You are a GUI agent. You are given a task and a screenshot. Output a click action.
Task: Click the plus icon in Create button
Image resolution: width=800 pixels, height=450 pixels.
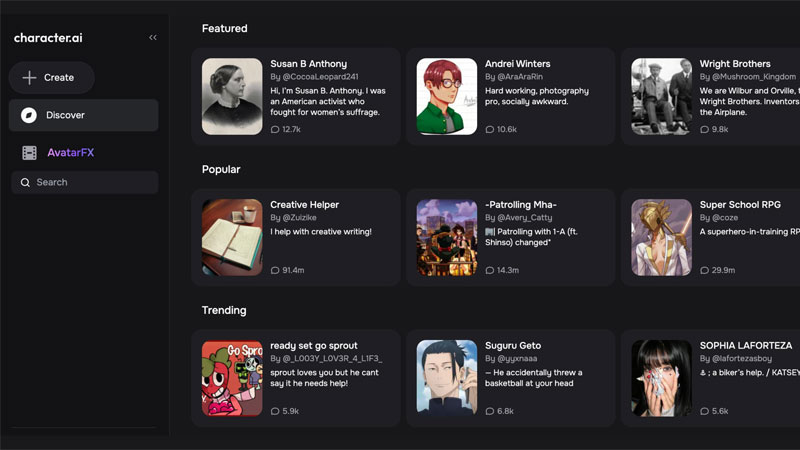tap(29, 78)
